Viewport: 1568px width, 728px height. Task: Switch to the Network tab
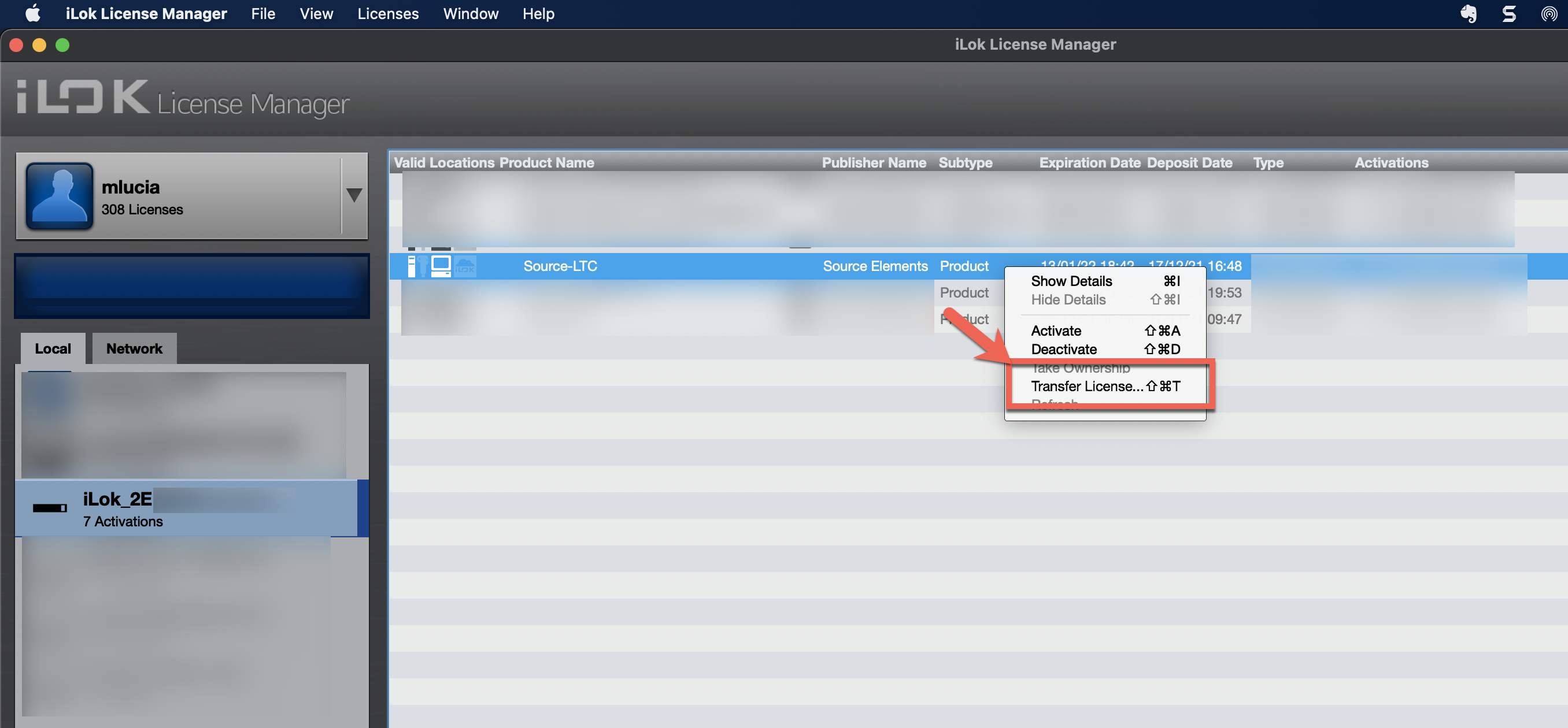point(134,348)
